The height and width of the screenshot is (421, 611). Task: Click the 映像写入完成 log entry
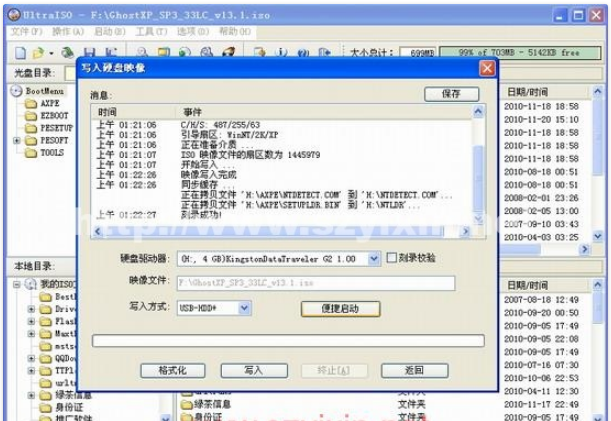pyautogui.click(x=208, y=175)
